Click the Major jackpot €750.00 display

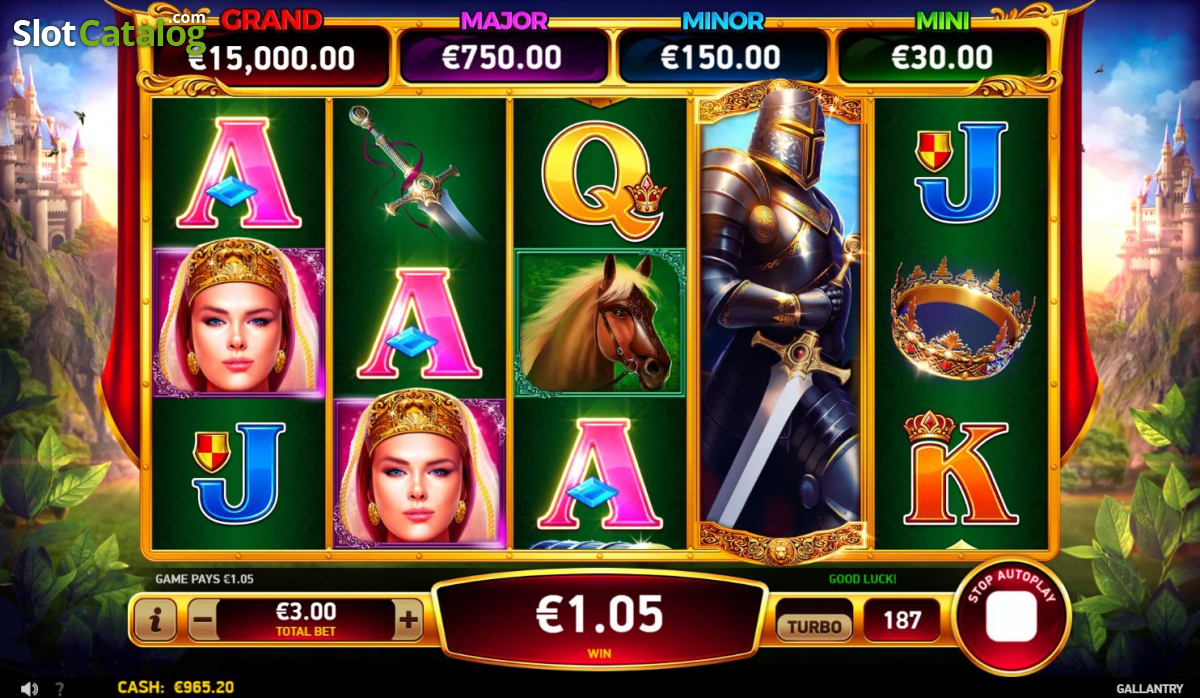click(x=503, y=57)
